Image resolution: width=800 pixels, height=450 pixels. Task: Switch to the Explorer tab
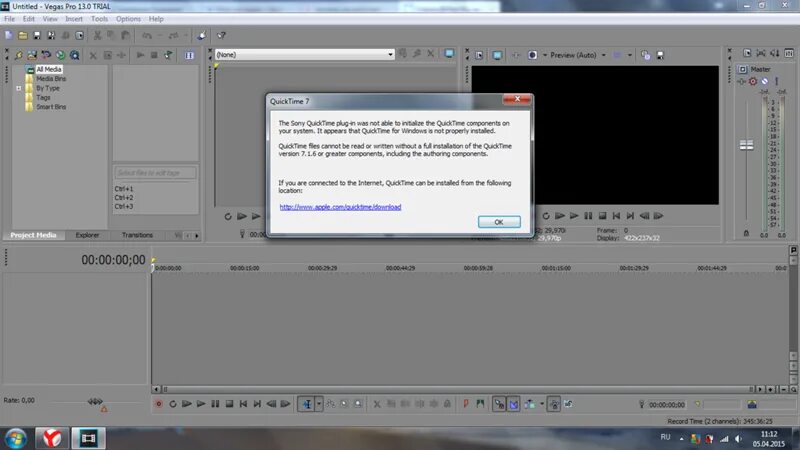87,235
